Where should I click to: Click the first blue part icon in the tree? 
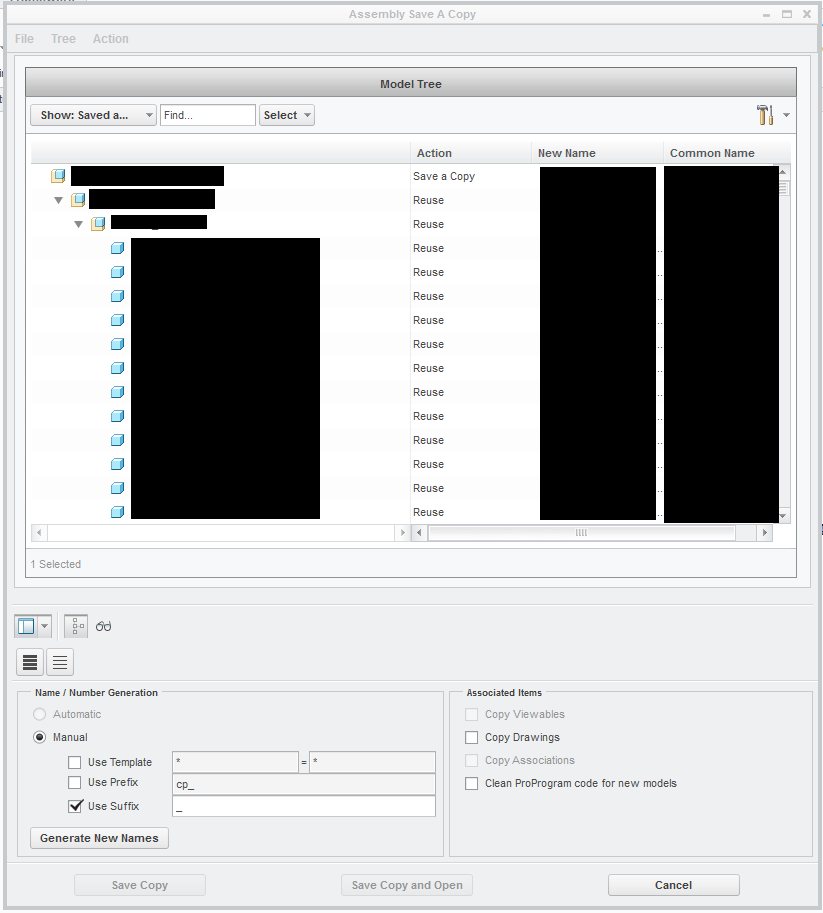[117, 247]
